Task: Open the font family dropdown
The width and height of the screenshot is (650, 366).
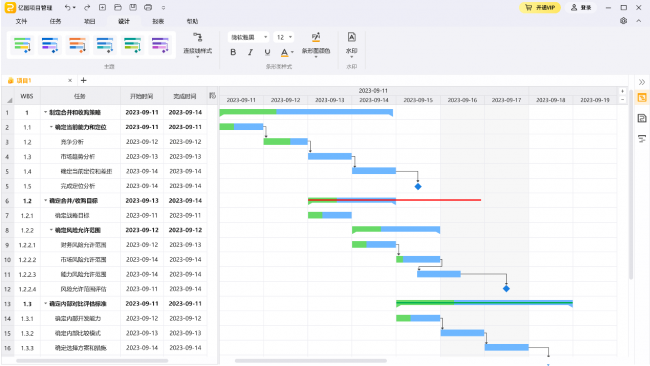Action: coord(248,37)
